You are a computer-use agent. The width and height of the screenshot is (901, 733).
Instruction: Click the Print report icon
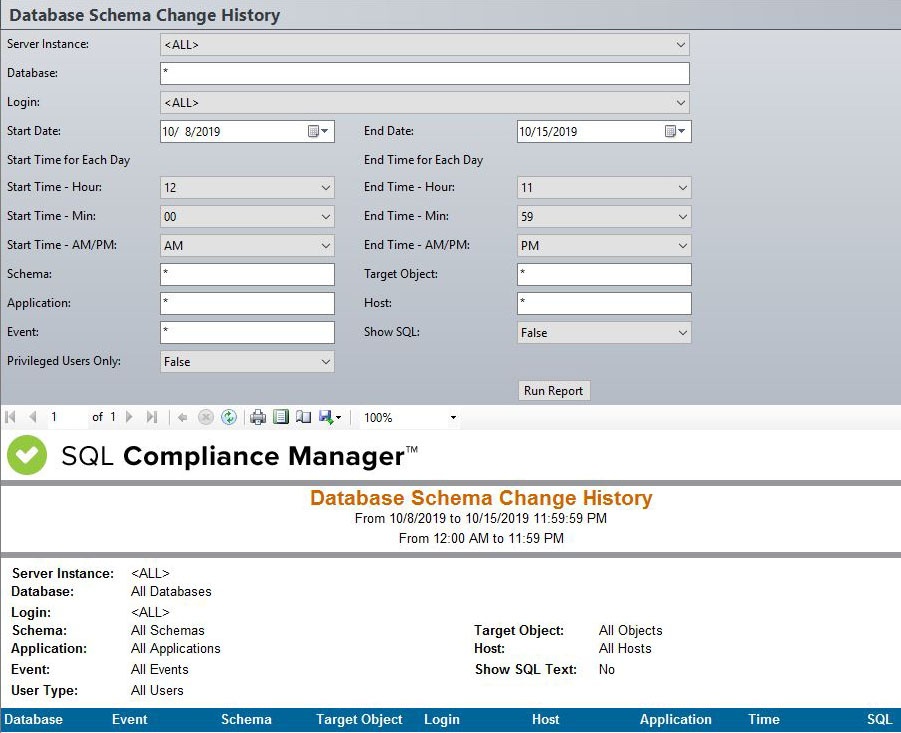pos(258,417)
